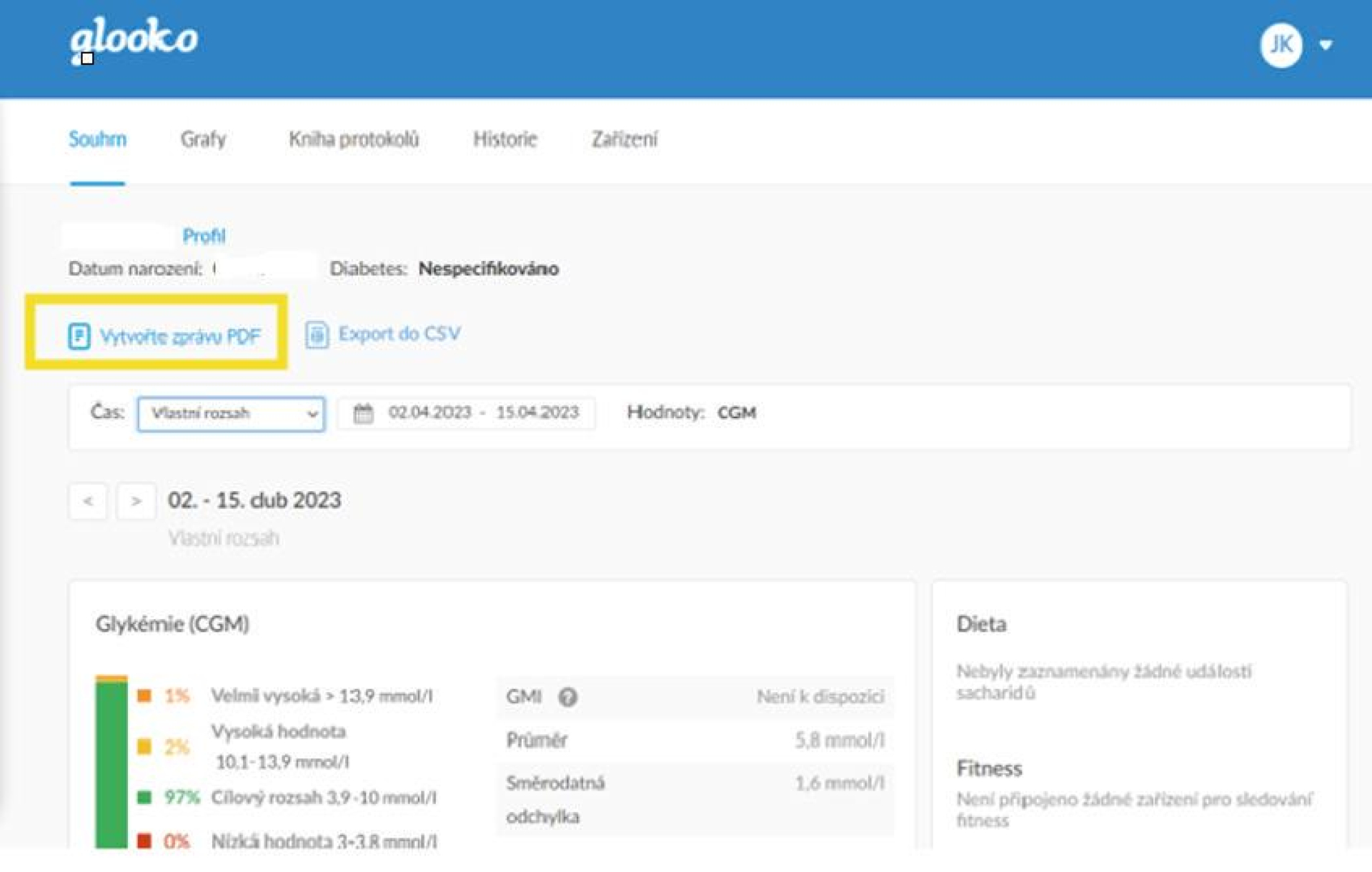Switch to the Historie tab
Screen dimensions: 1372x872
pos(504,139)
